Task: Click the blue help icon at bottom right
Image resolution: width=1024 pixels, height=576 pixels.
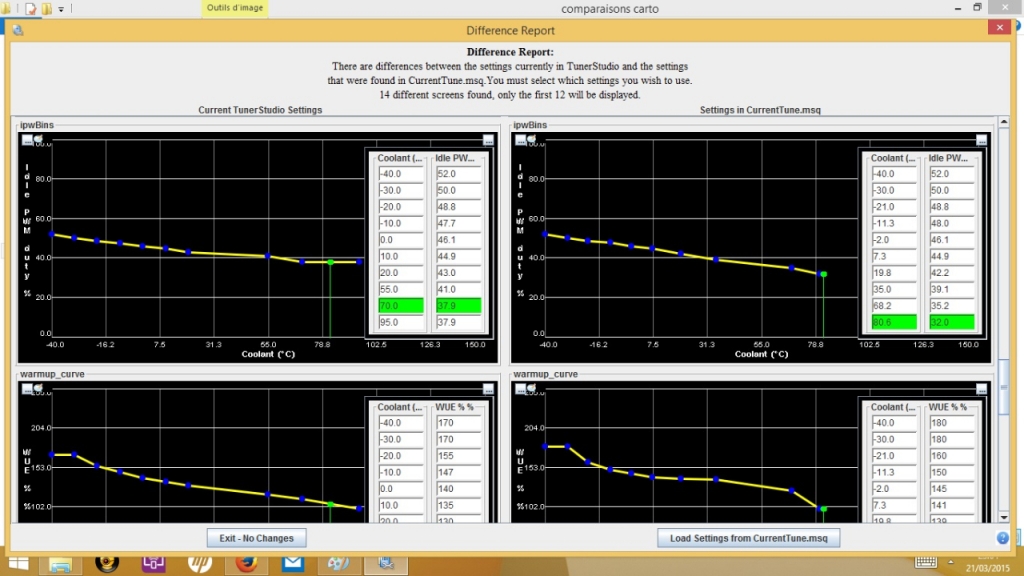Action: pos(1003,538)
